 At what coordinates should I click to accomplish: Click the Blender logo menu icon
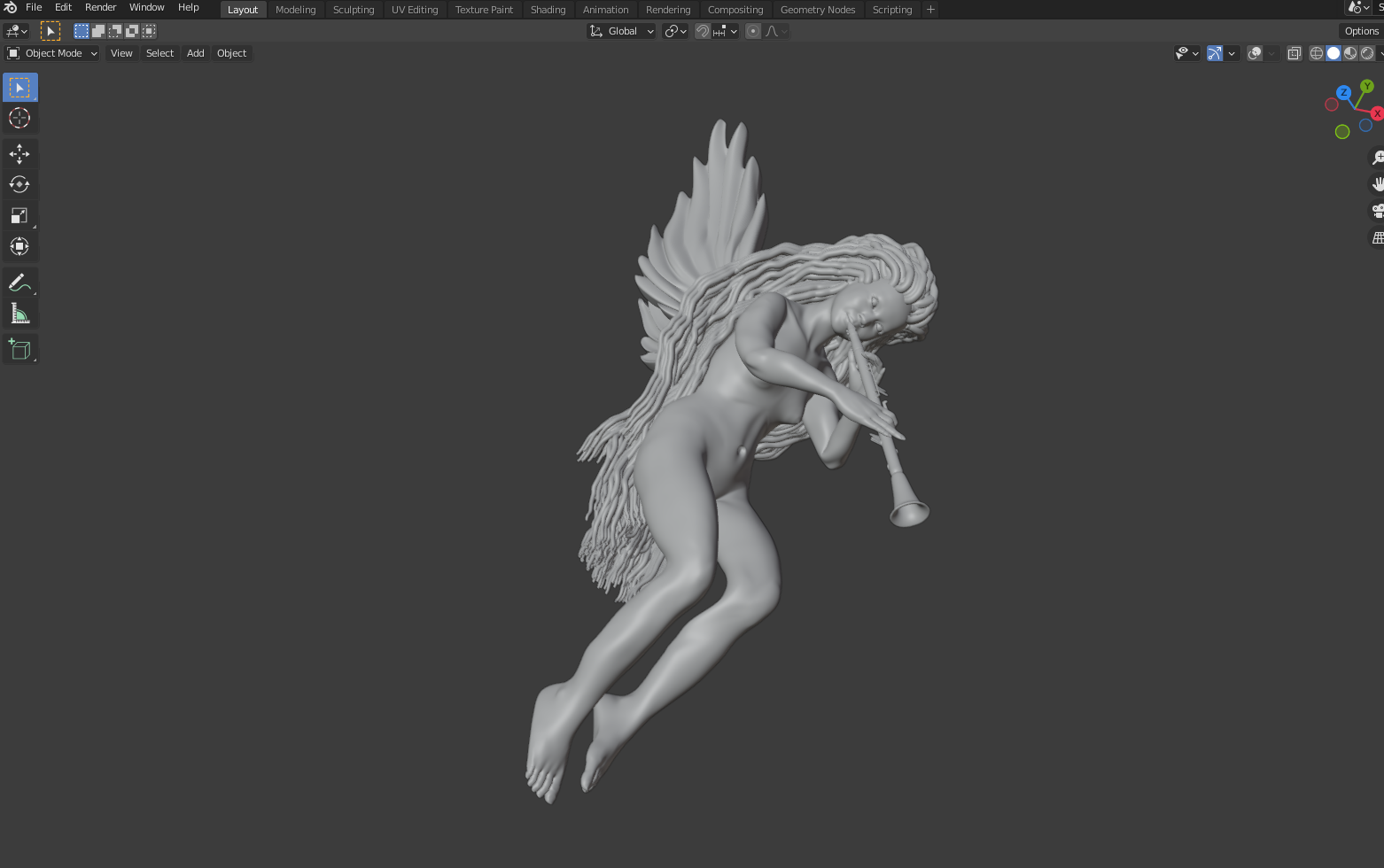click(x=10, y=7)
